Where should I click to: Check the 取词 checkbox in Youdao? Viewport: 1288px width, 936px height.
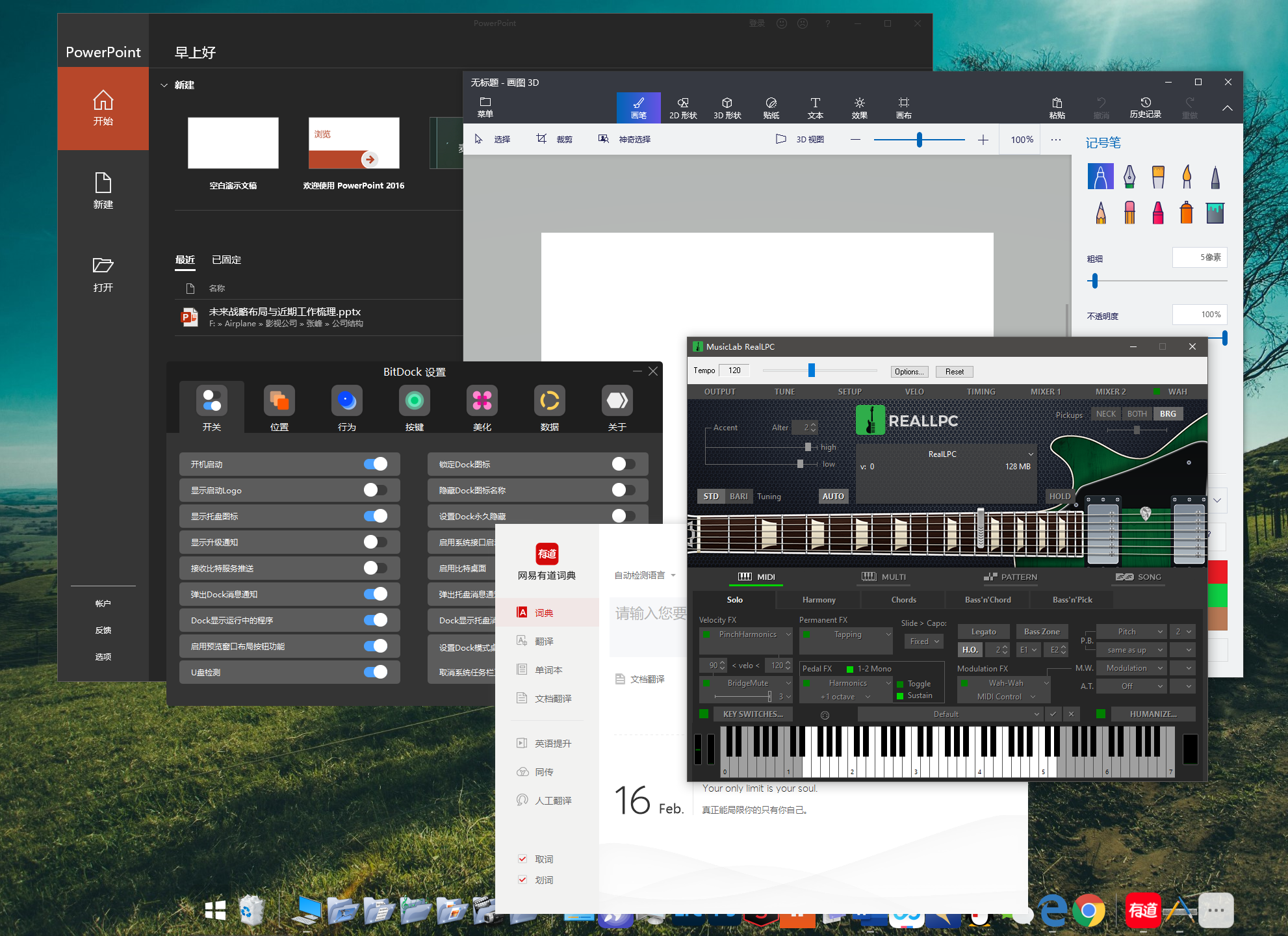522,859
